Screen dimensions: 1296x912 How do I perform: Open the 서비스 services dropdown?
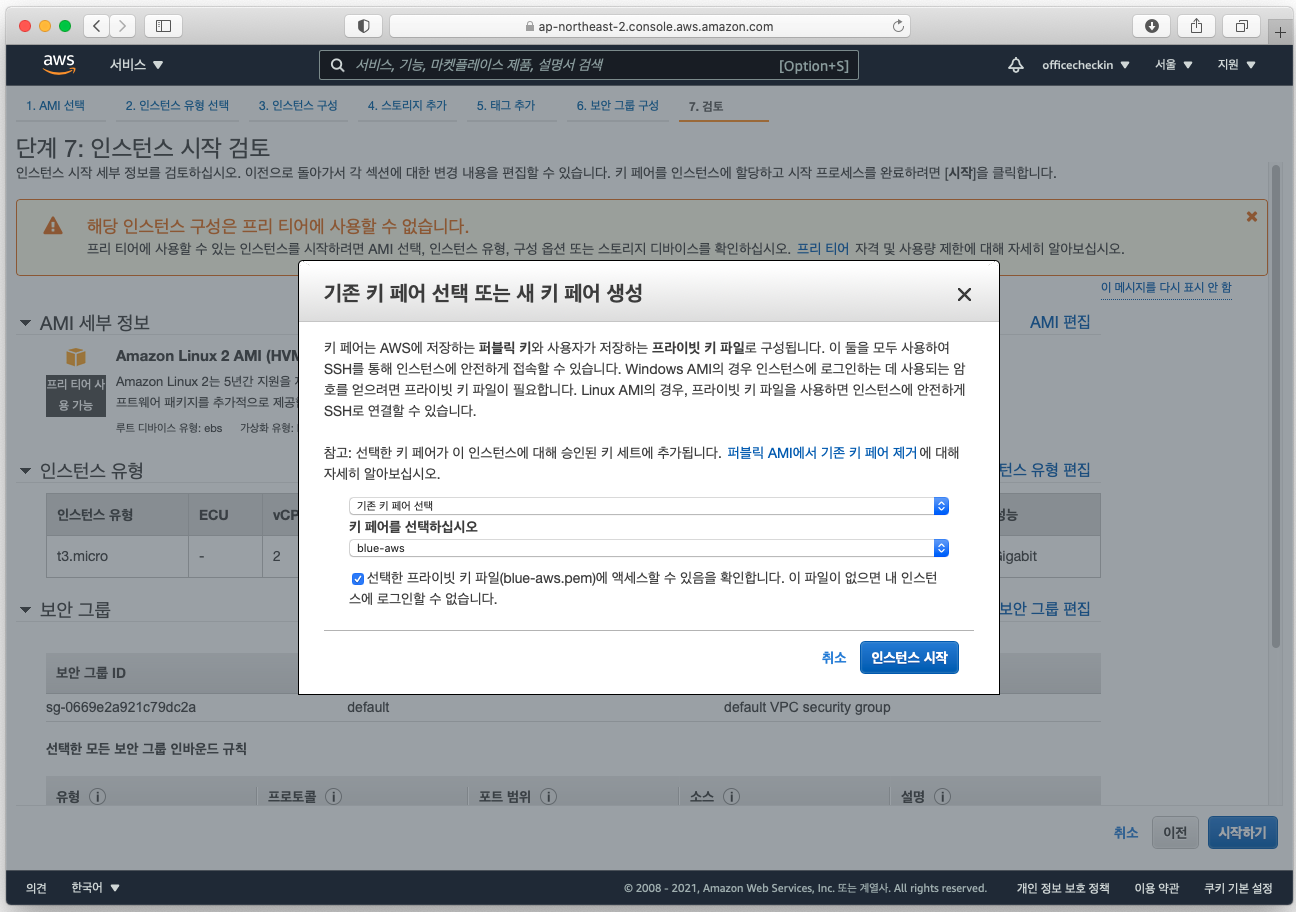tap(137, 65)
